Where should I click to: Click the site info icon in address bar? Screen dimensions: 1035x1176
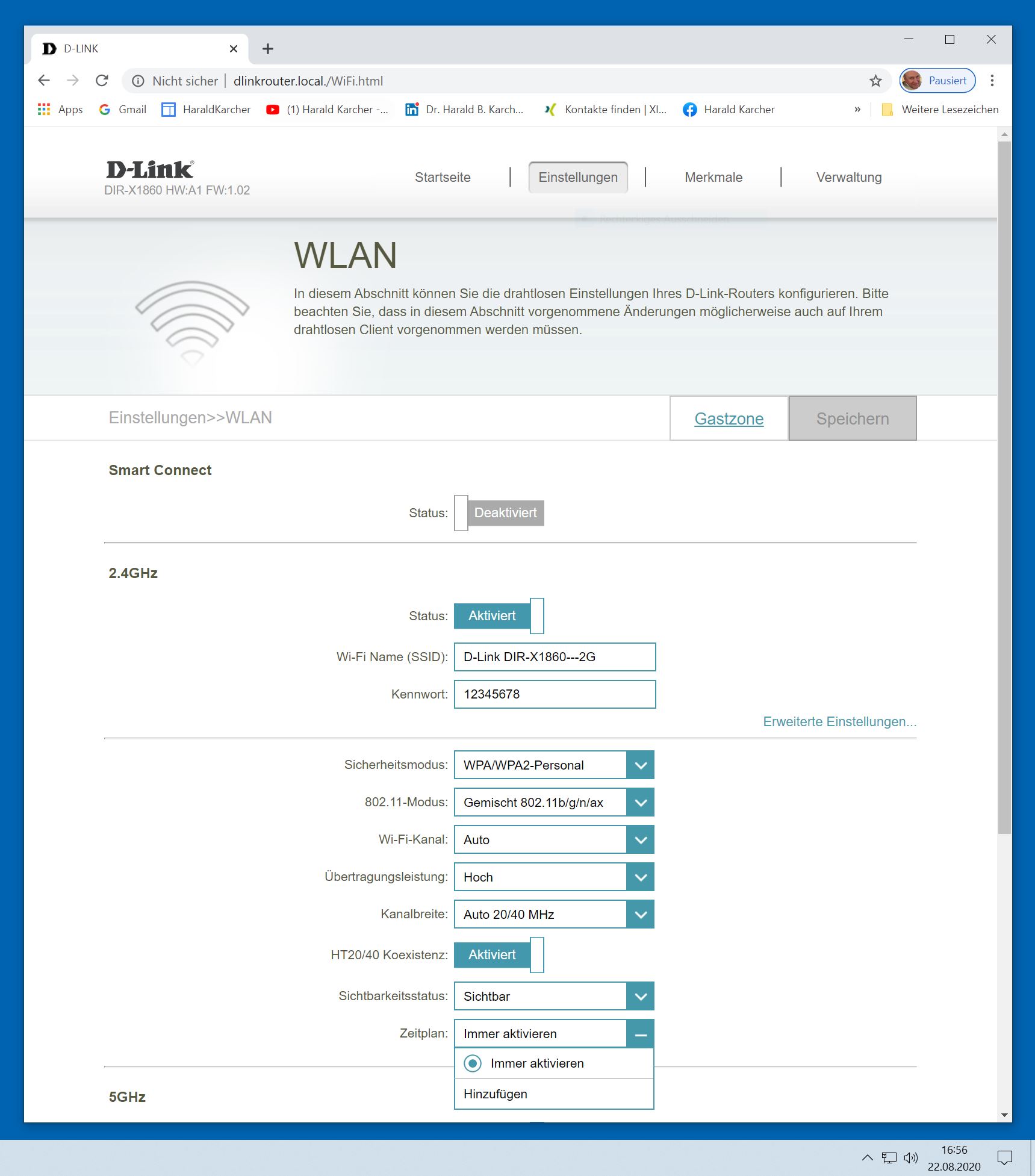click(138, 81)
